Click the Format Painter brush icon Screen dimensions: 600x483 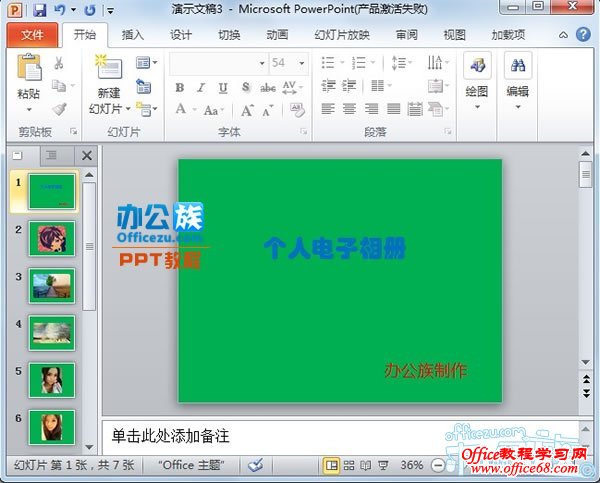tap(59, 109)
